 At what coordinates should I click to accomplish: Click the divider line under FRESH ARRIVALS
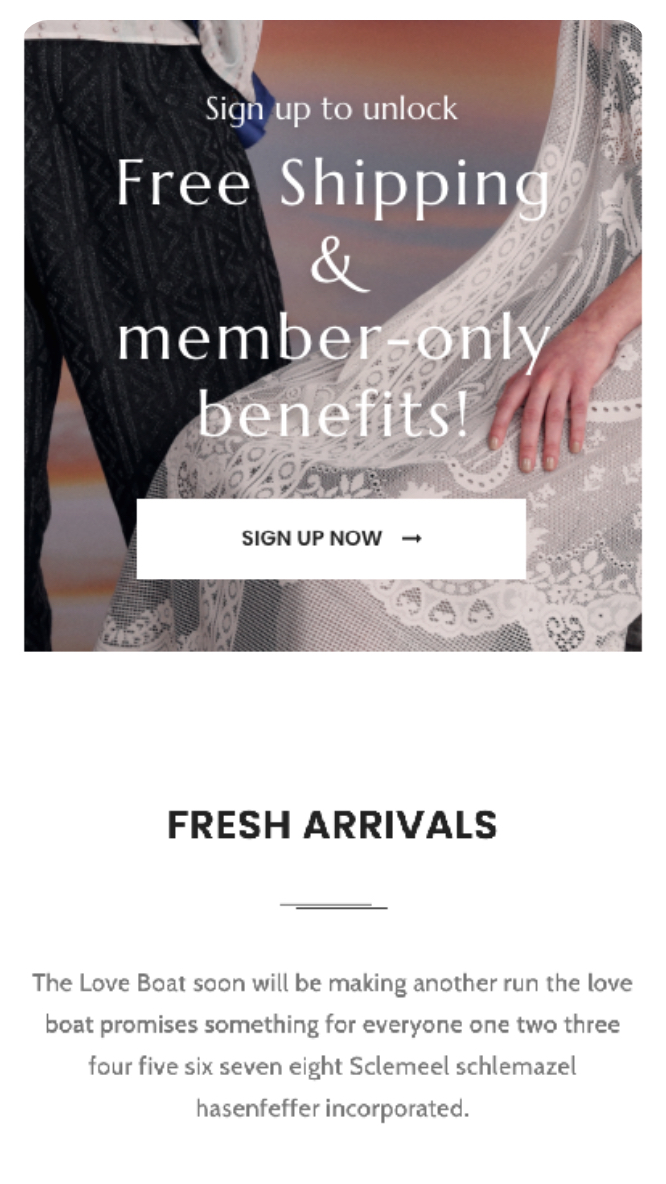coord(333,905)
